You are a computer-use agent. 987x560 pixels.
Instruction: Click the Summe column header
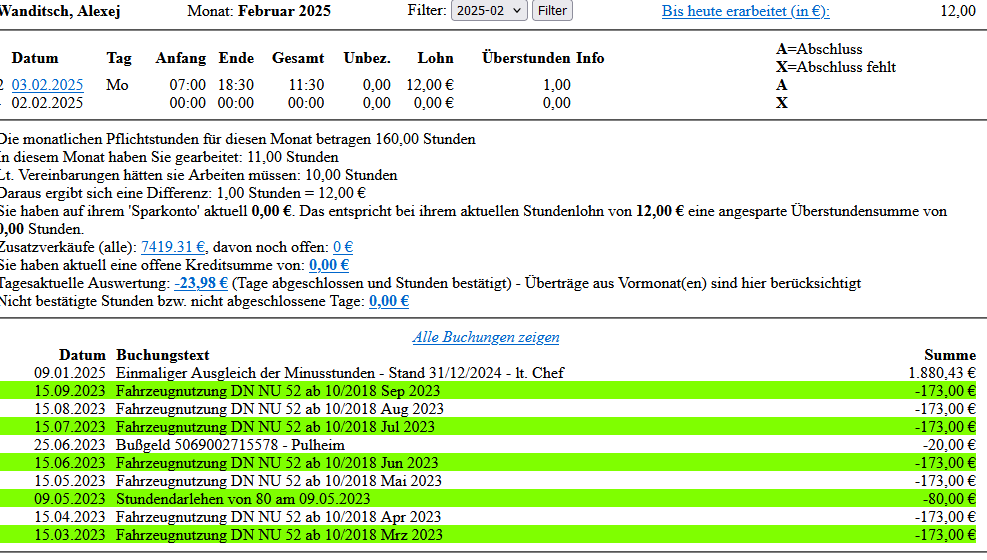click(949, 355)
